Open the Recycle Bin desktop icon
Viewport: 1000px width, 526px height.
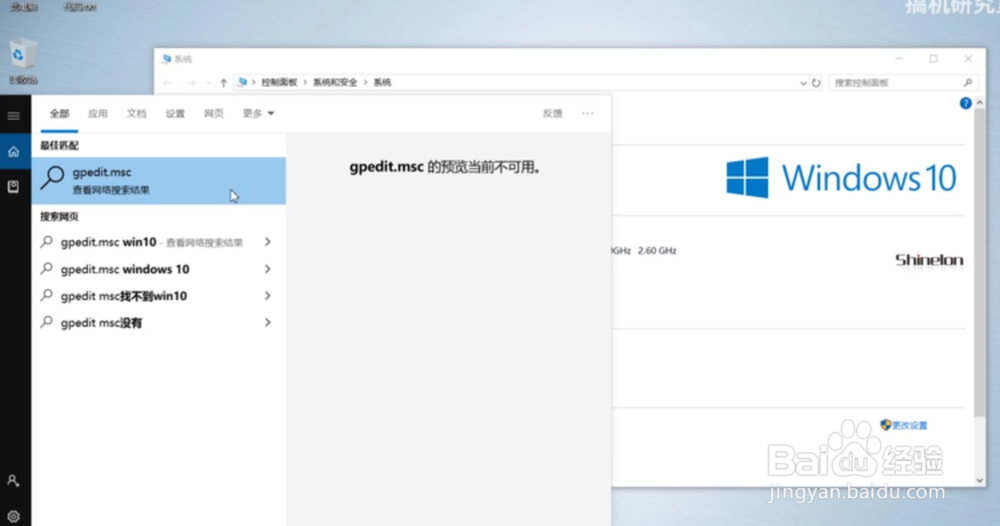tap(24, 61)
